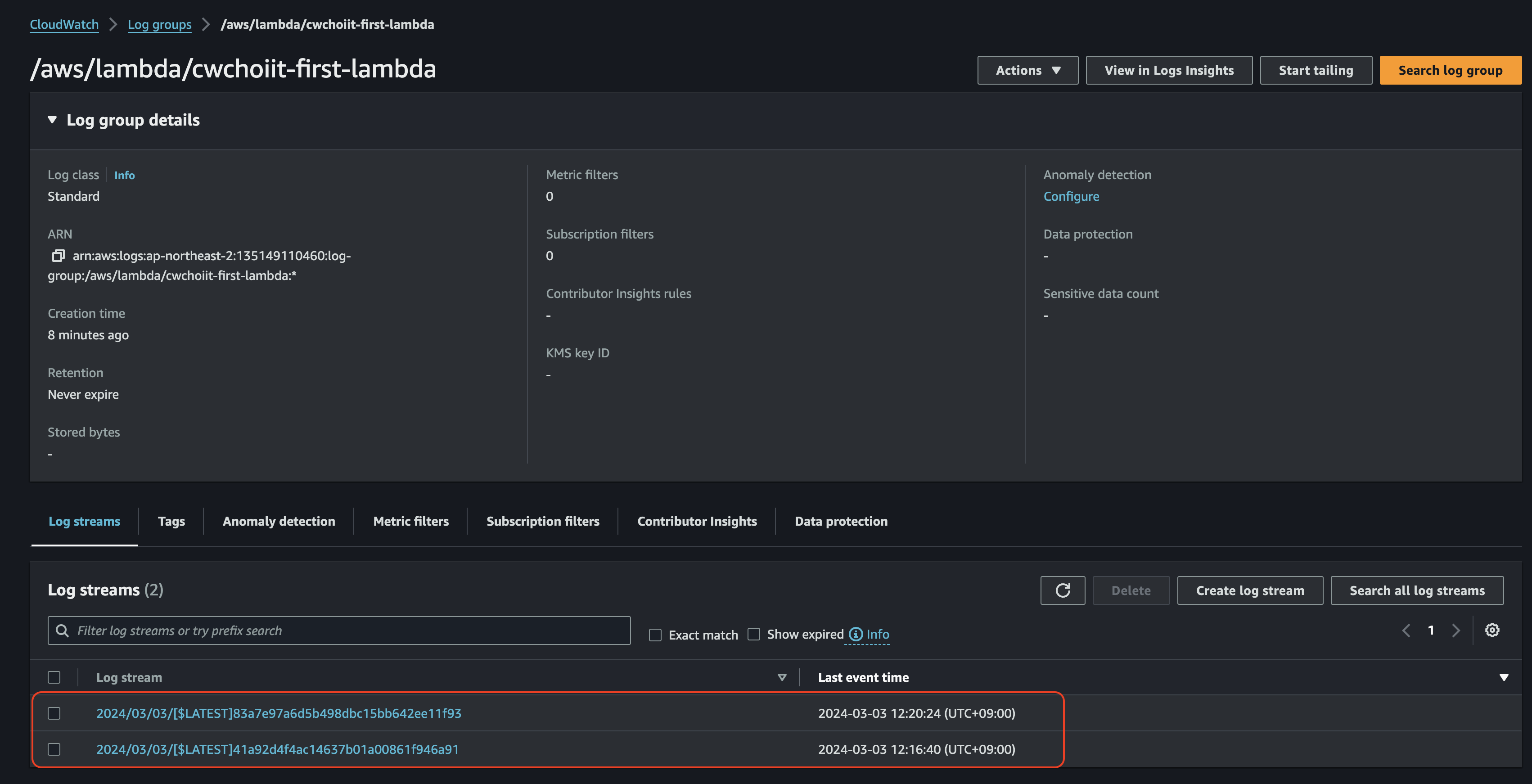Click the refresh log streams icon button
The width and height of the screenshot is (1532, 784).
[x=1062, y=590]
